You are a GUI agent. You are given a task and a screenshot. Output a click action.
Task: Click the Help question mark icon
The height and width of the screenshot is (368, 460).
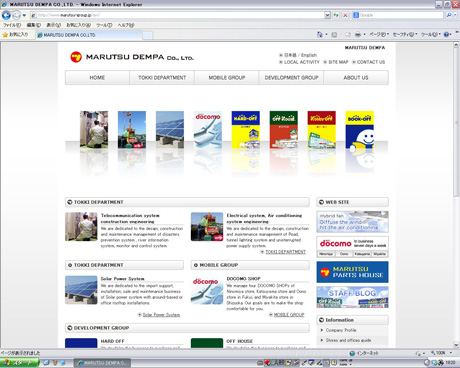446,34
